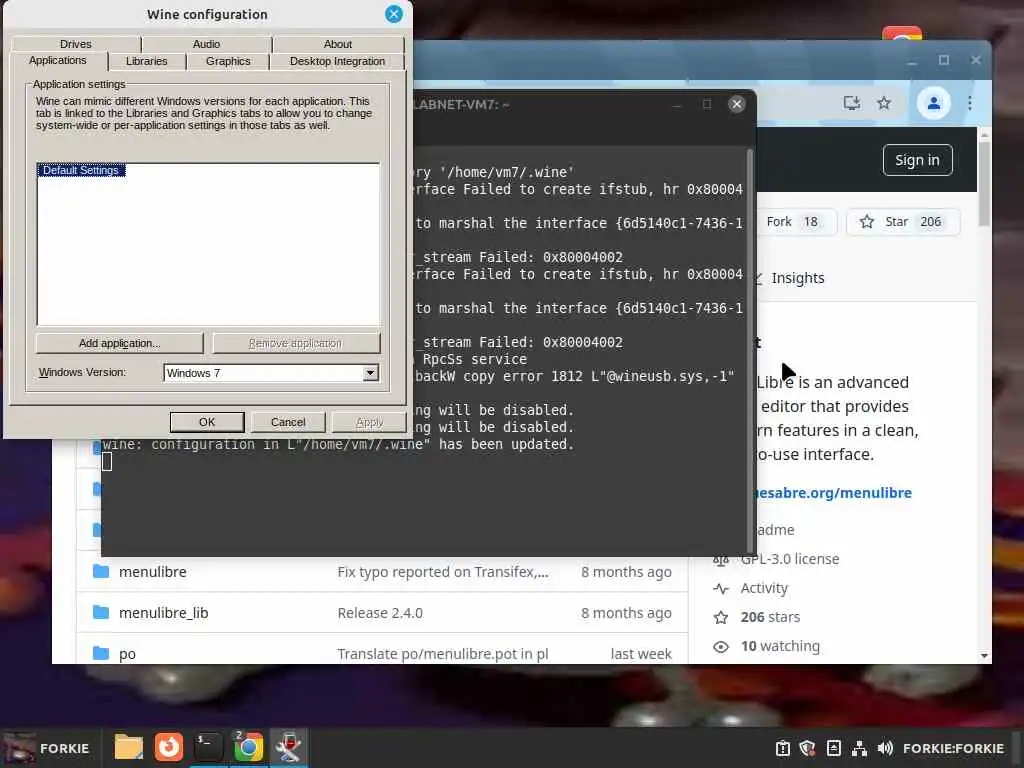This screenshot has width=1024, height=768.
Task: Click the scroll down arrow in browser
Action: coord(984,656)
